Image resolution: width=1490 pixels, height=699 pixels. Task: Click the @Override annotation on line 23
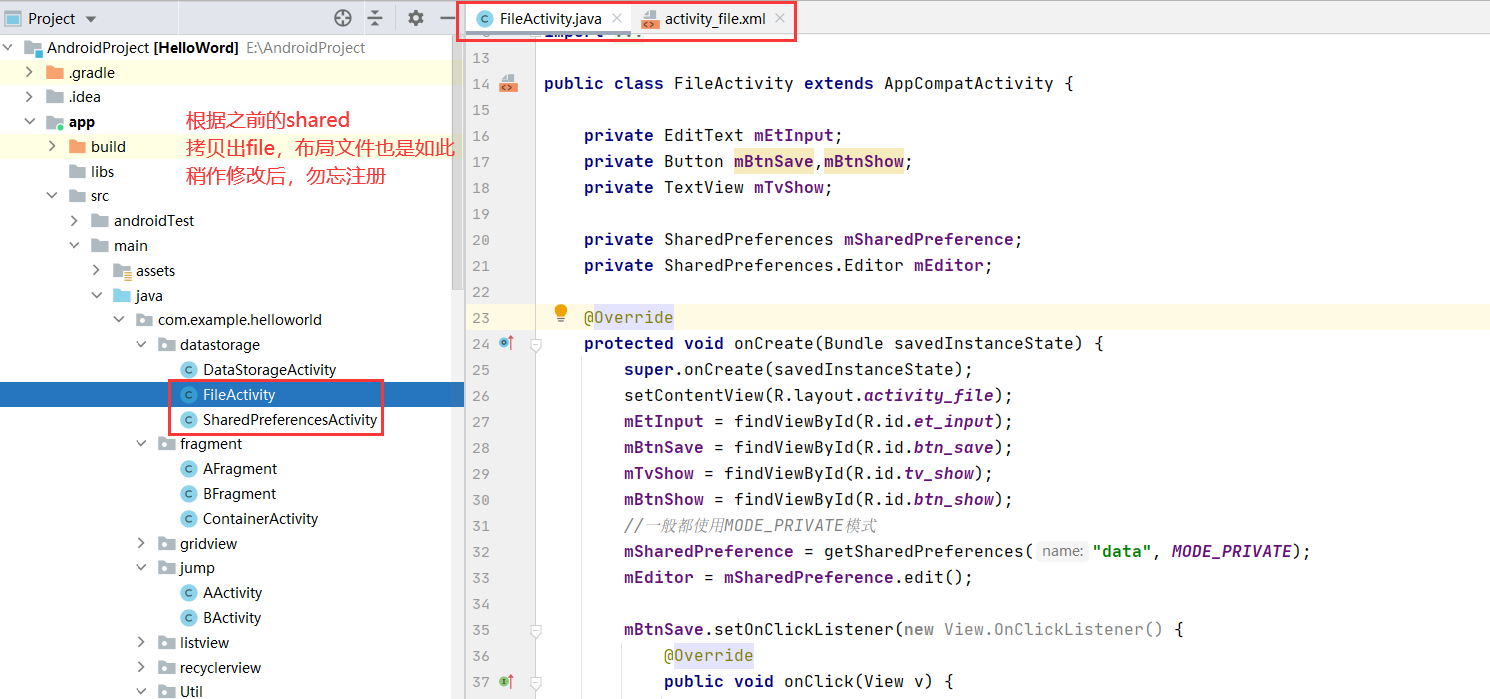click(x=629, y=318)
